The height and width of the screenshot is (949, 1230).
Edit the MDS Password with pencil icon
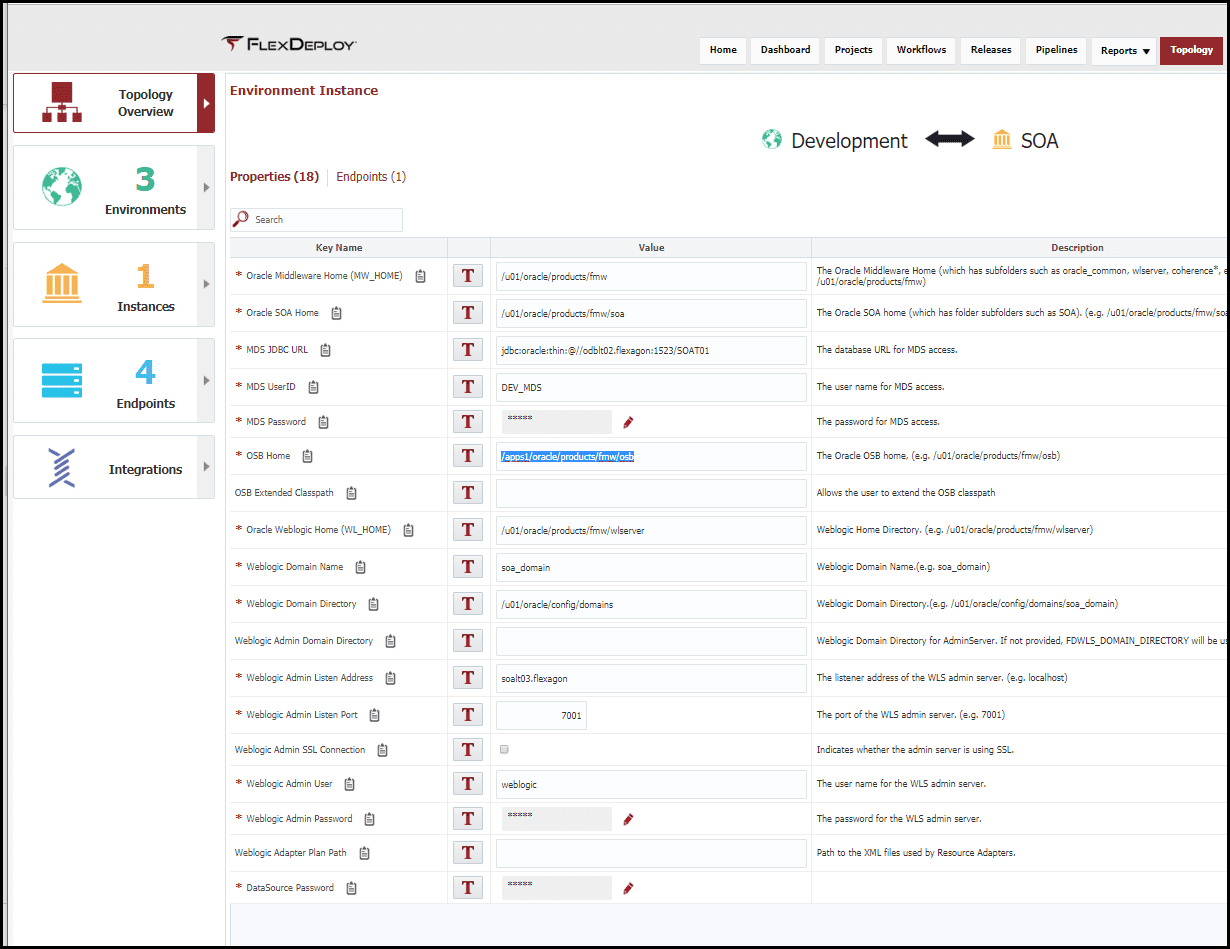coord(628,423)
